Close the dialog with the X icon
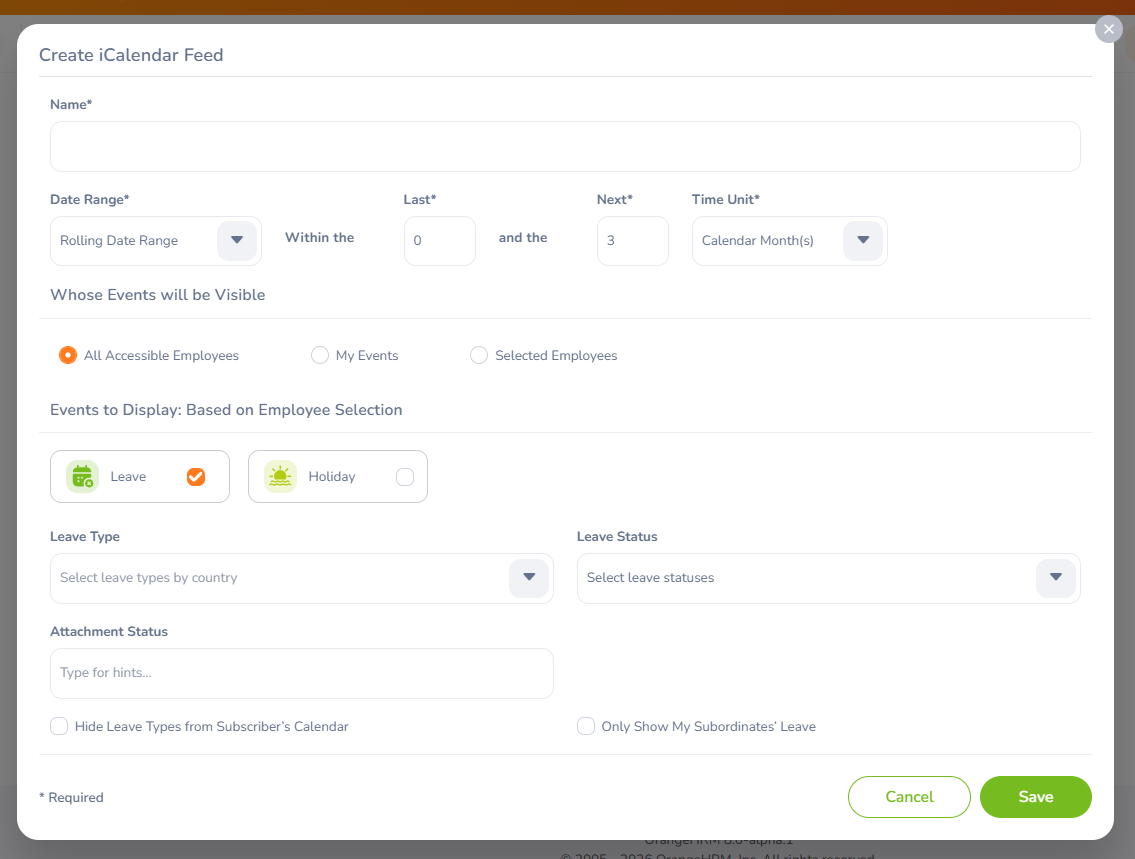This screenshot has height=859, width=1135. point(1108,29)
